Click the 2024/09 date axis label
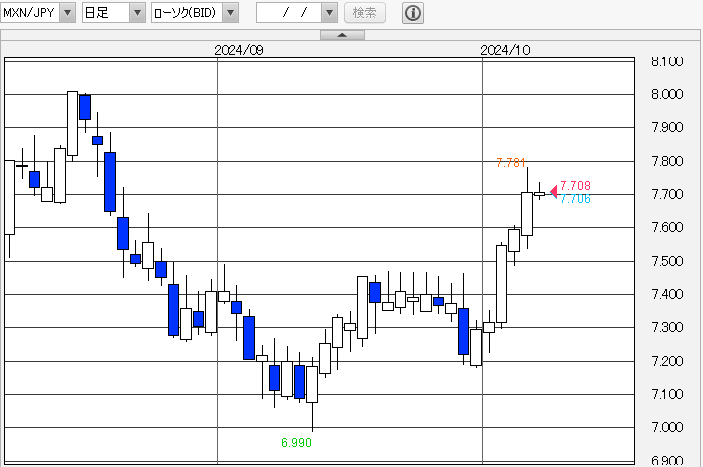 pyautogui.click(x=239, y=50)
